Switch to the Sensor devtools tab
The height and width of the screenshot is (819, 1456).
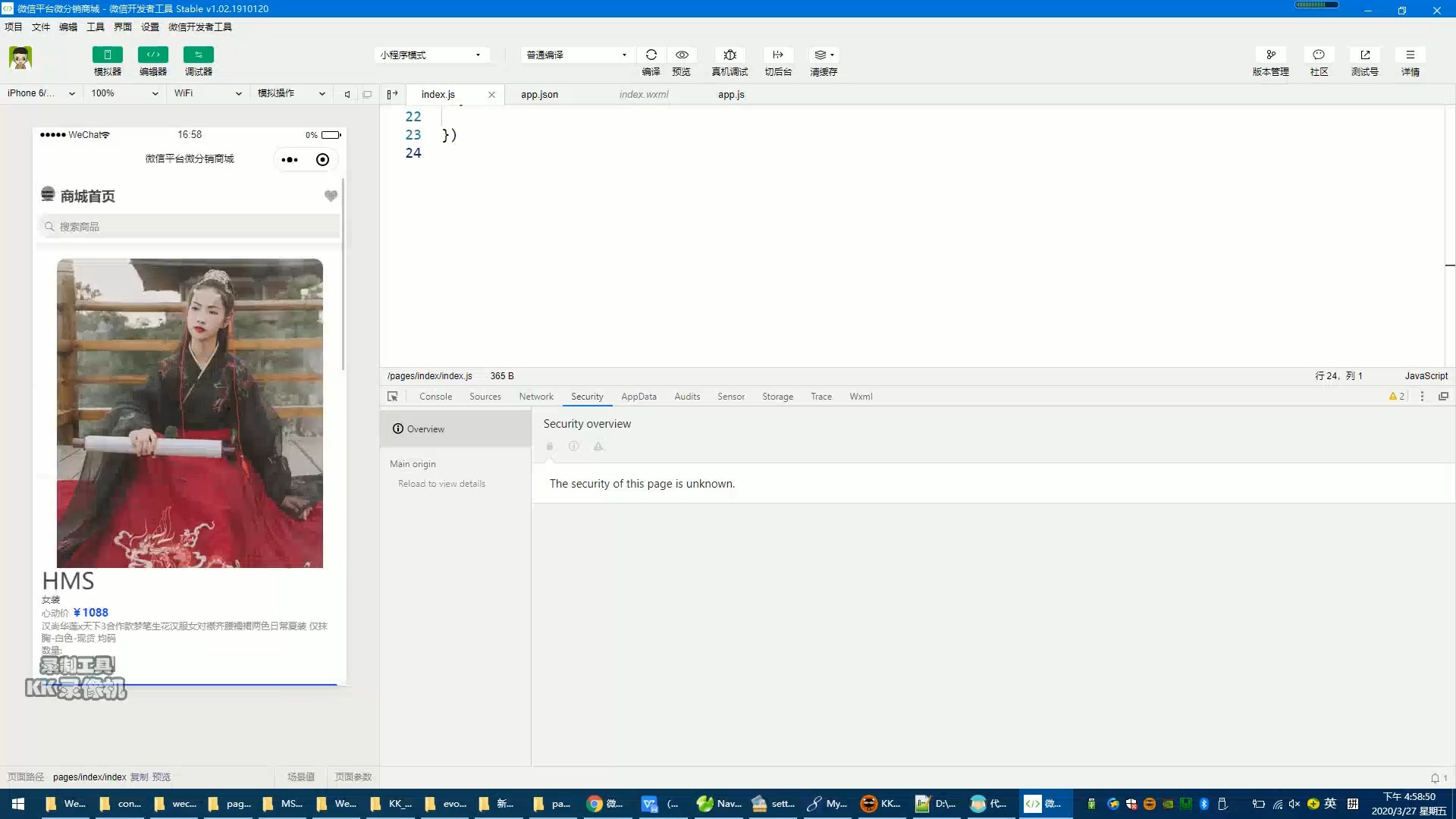click(x=731, y=396)
